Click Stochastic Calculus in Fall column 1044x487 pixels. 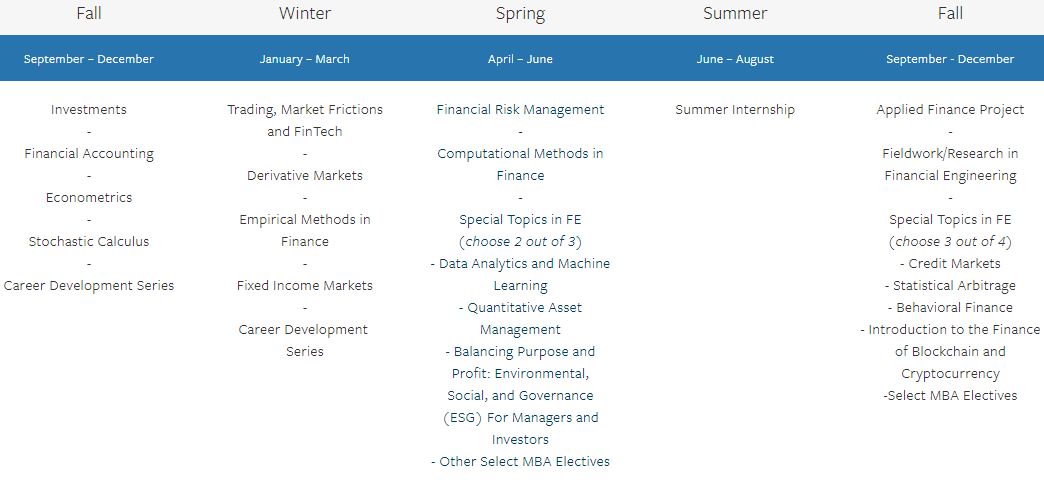point(89,241)
